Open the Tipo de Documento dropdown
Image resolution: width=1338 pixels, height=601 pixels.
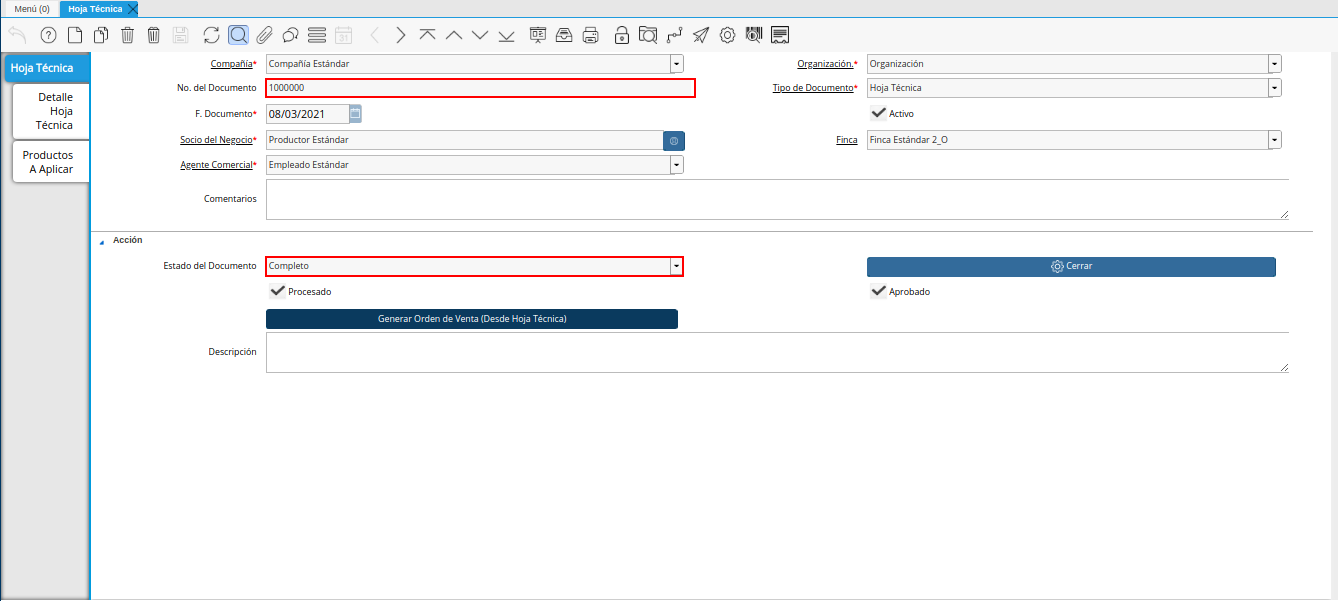tap(1274, 88)
